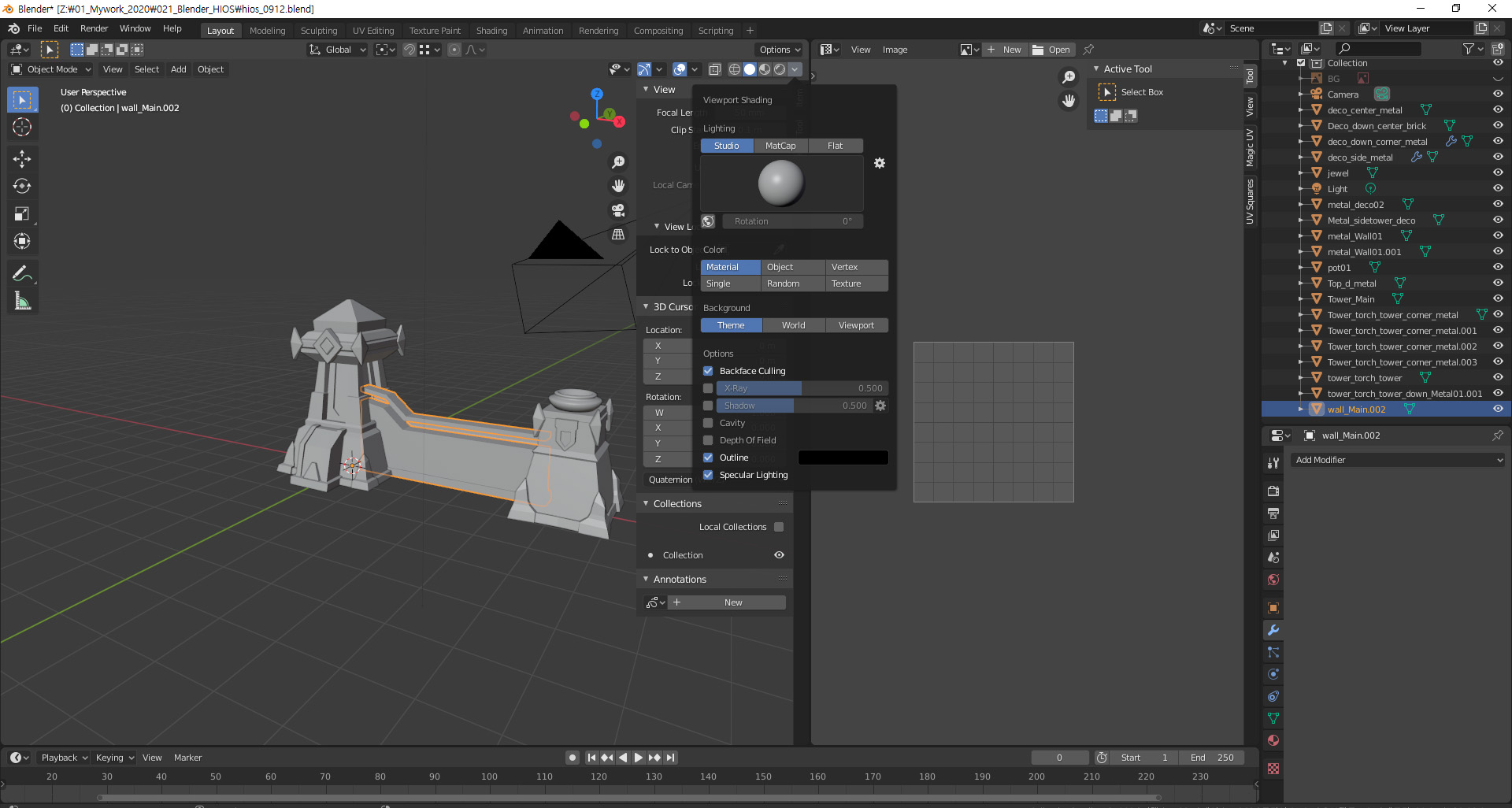This screenshot has width=1512, height=808.
Task: Open the Playback dropdown in timeline
Action: pos(64,758)
